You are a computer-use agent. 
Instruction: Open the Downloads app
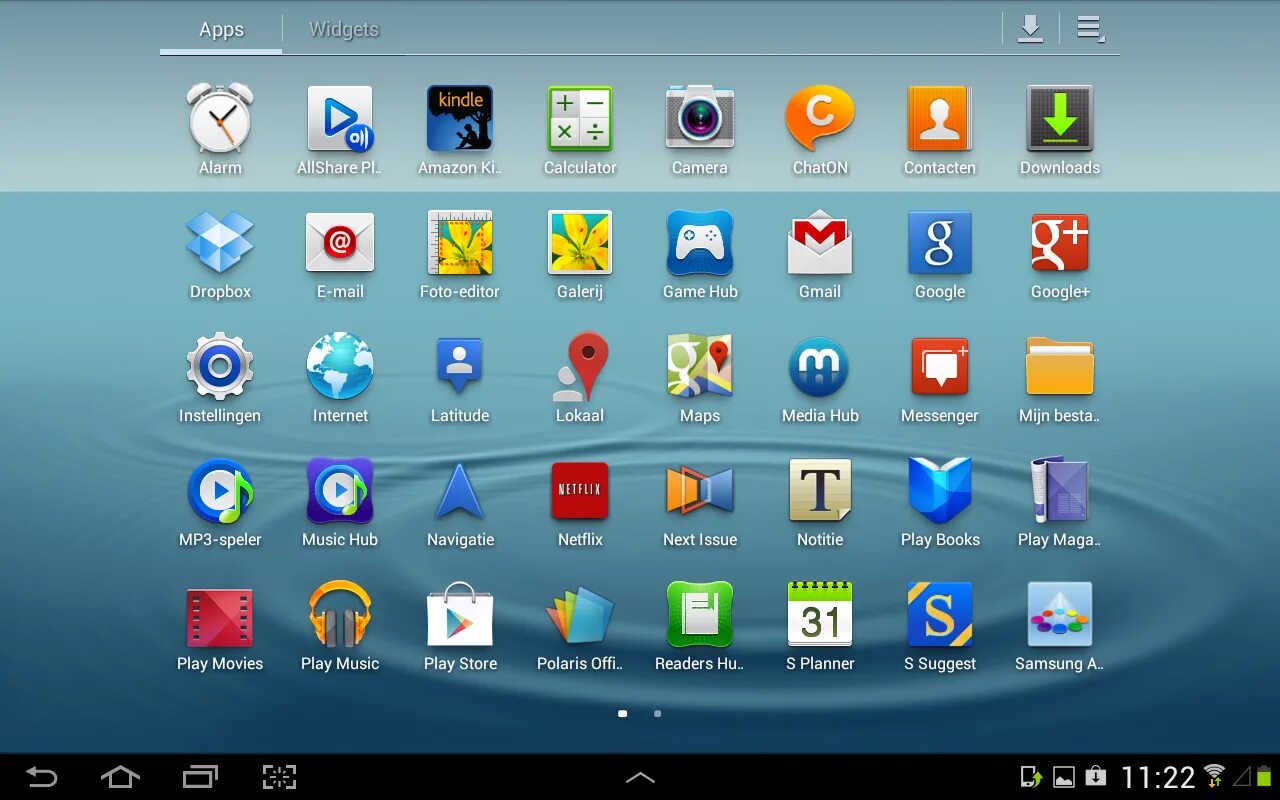coord(1060,119)
